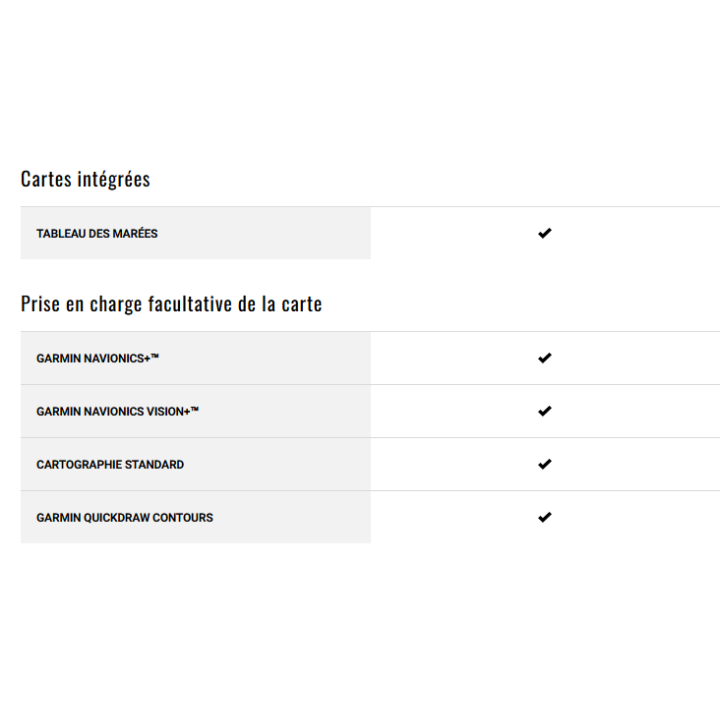The height and width of the screenshot is (720, 720).
Task: Select the TABLEAU DES MARÉES label
Action: (x=97, y=234)
